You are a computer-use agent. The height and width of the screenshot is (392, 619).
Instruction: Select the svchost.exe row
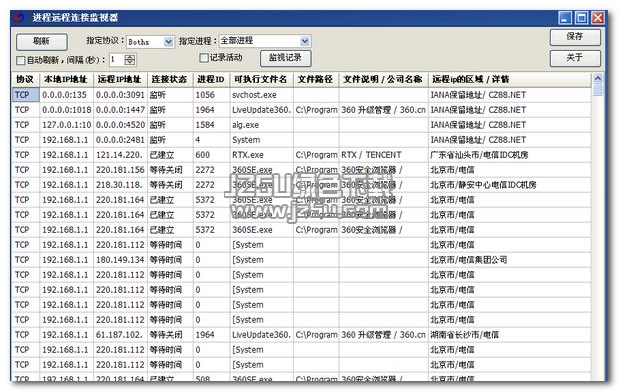pyautogui.click(x=302, y=95)
